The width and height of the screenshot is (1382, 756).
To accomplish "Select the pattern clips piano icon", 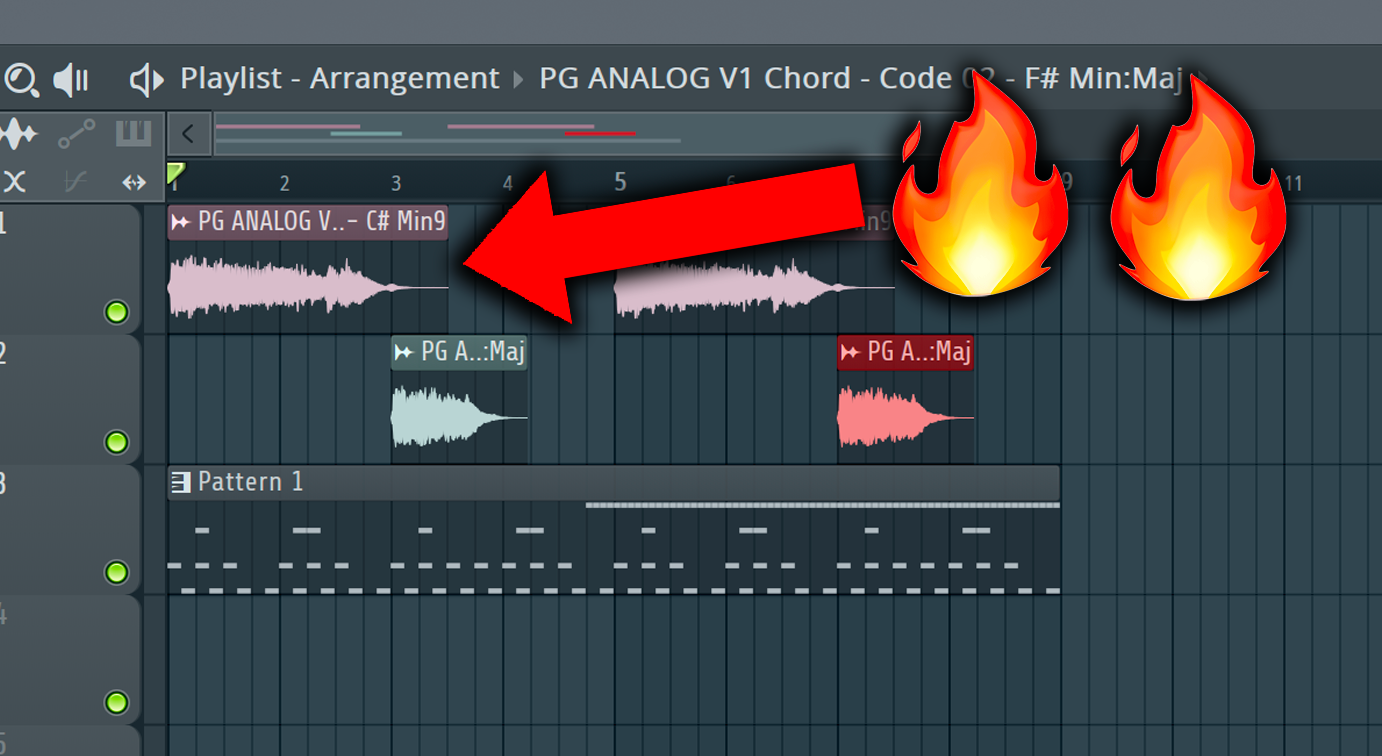I will tap(133, 133).
